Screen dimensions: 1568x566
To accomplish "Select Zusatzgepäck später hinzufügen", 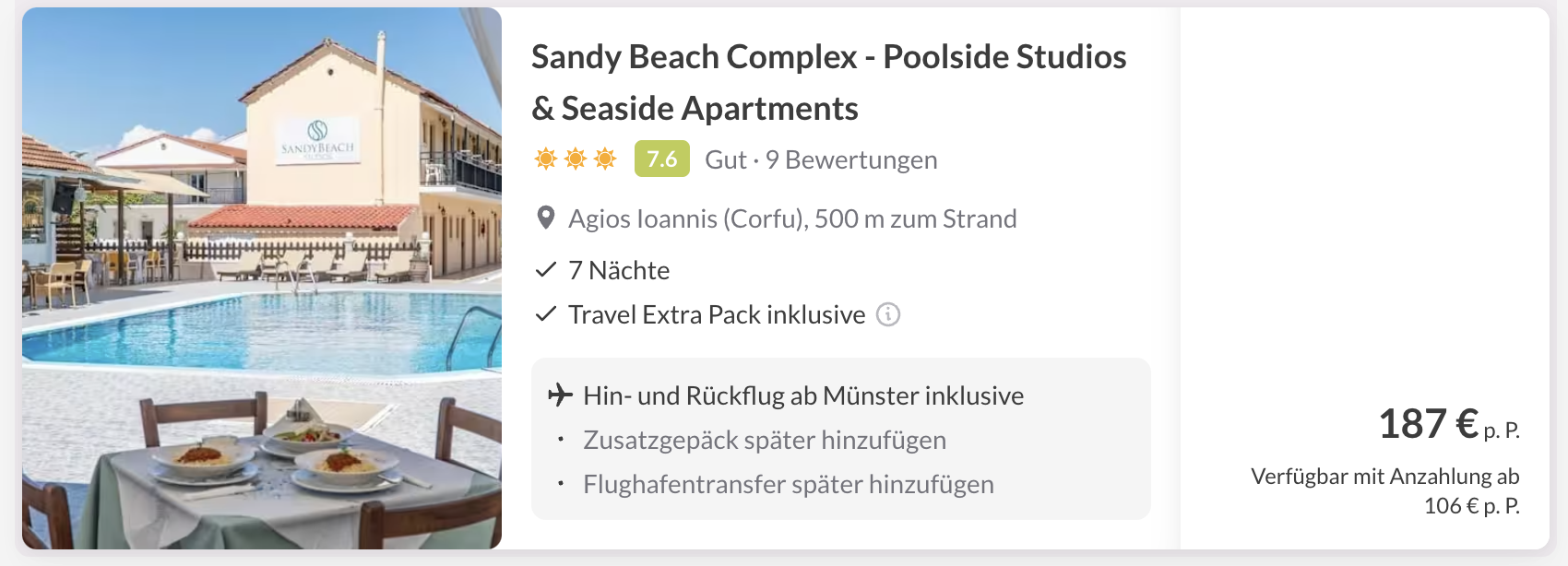I will (x=765, y=440).
